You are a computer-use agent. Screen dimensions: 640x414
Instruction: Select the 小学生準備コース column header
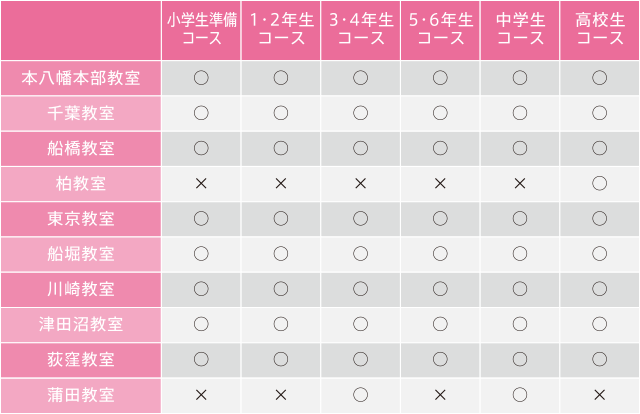(201, 30)
